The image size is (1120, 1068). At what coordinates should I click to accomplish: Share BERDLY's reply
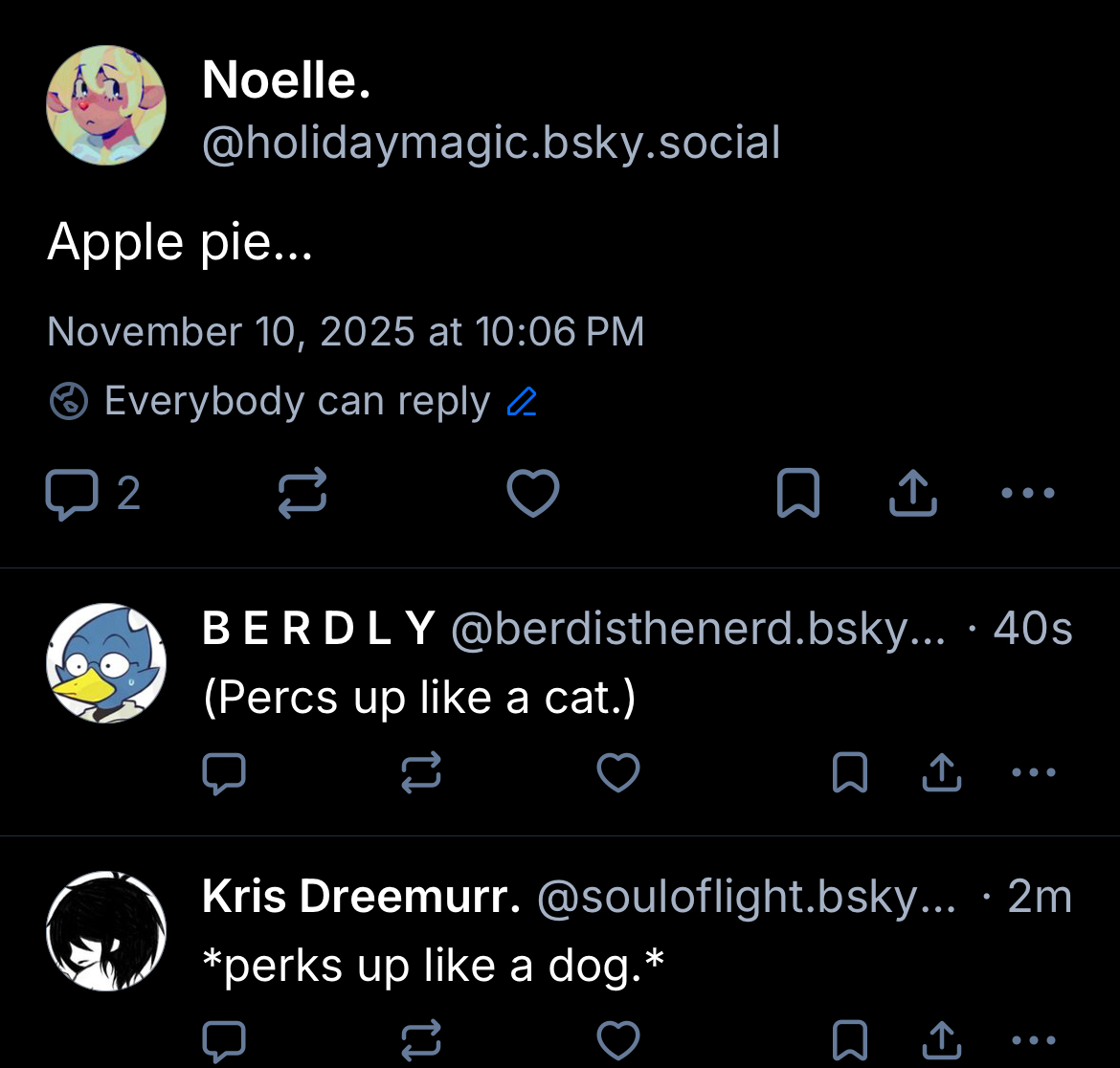tap(941, 772)
